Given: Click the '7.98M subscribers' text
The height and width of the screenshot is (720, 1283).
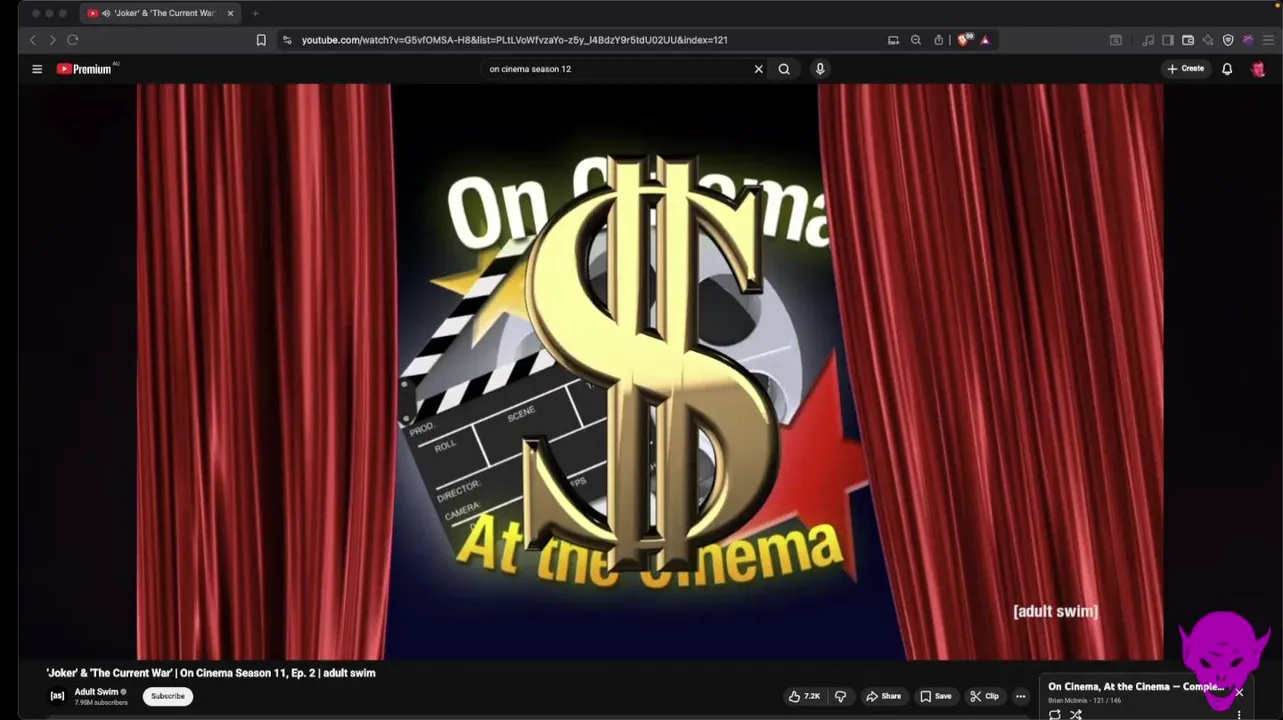Looking at the screenshot, I should click(101, 703).
